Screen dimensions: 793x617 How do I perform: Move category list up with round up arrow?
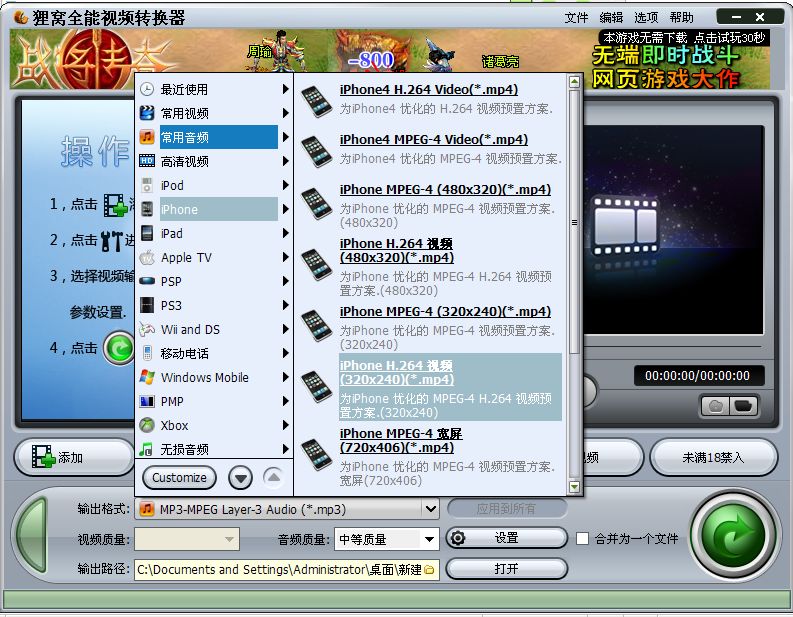tap(273, 477)
